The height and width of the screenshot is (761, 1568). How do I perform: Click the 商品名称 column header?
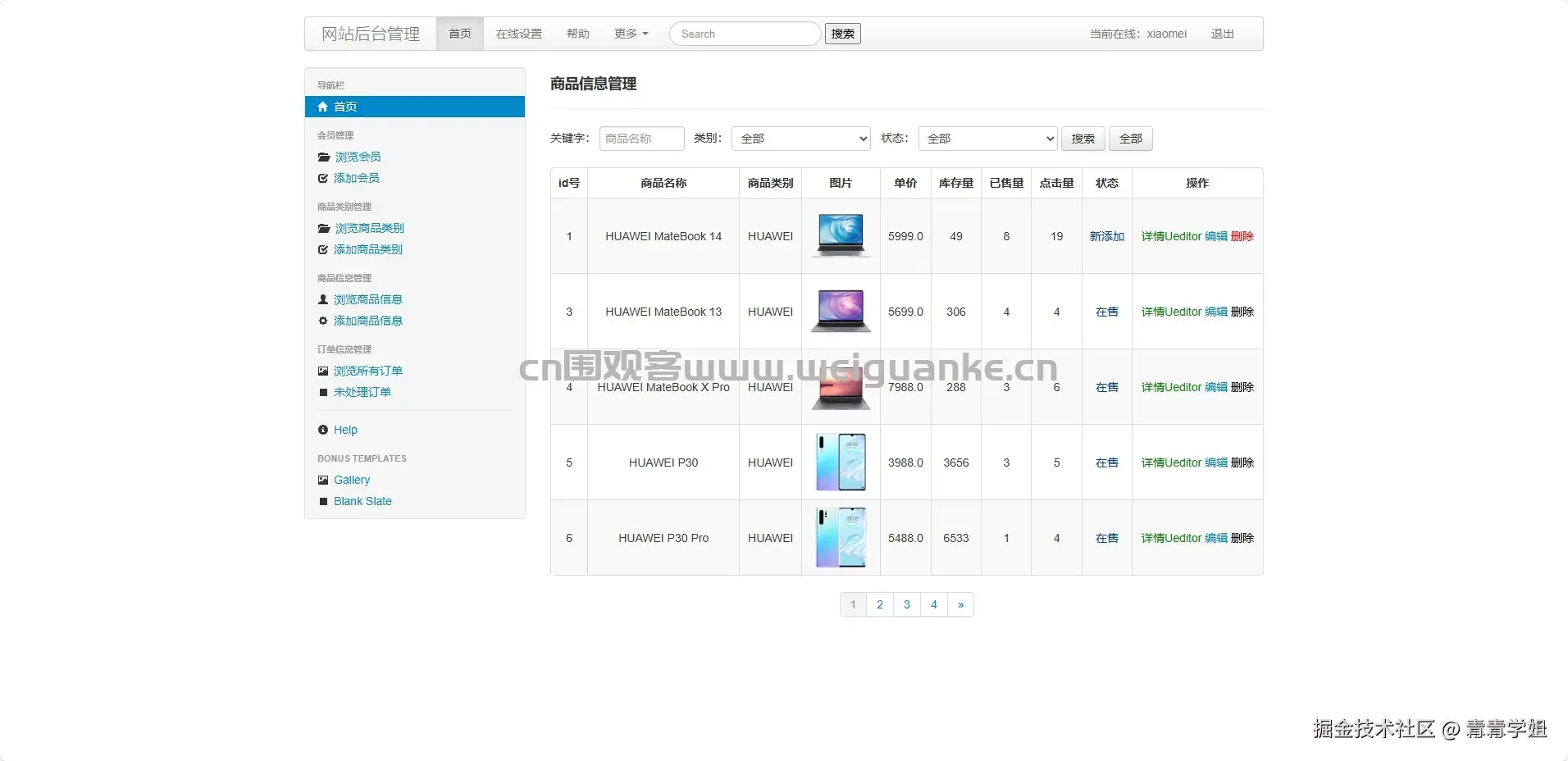663,183
